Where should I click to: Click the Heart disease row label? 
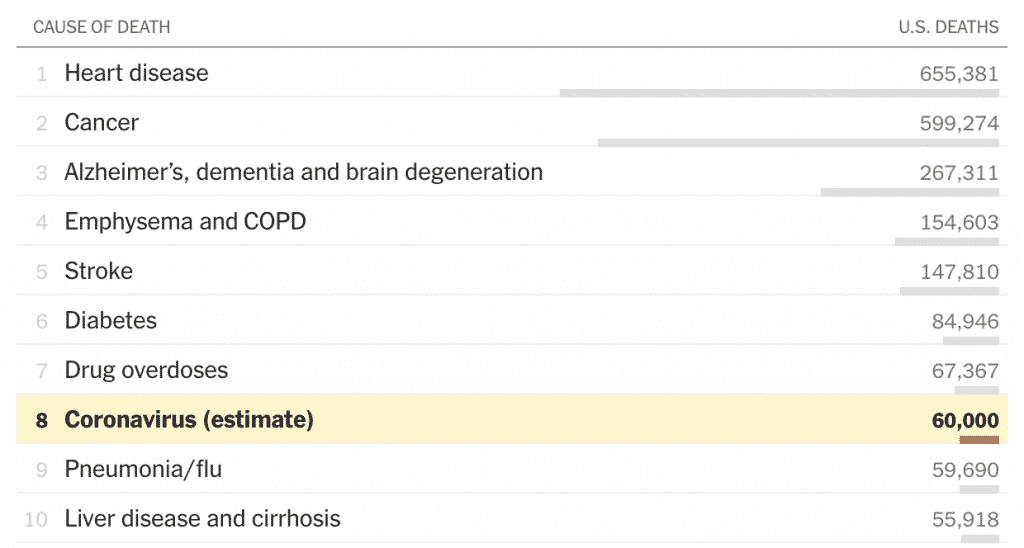coord(136,73)
